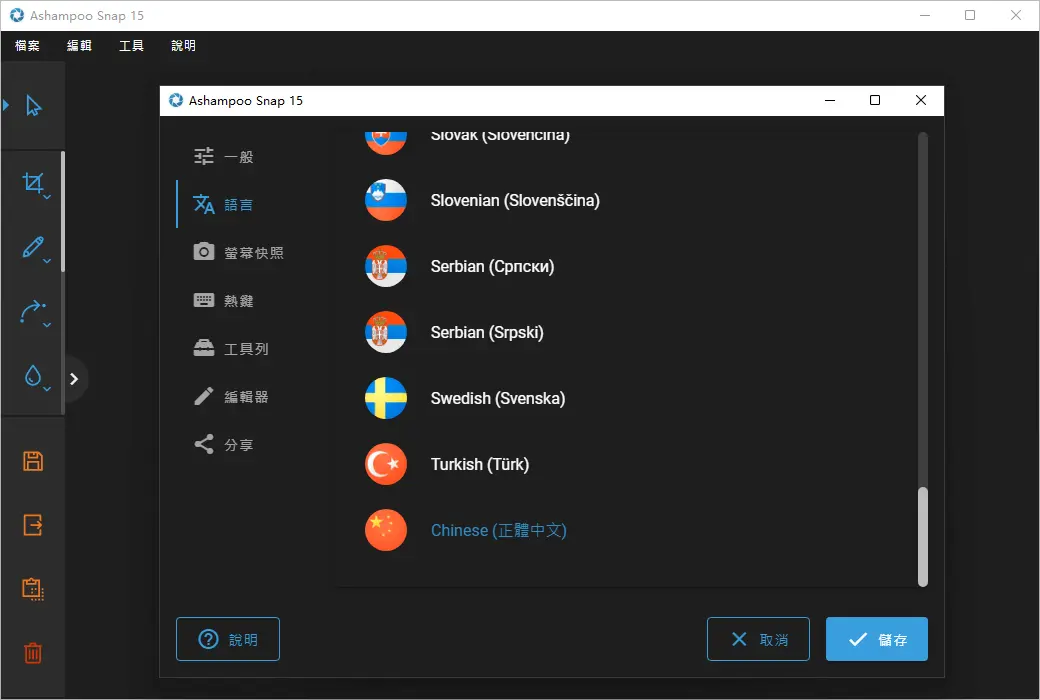
Task: Switch to 熱鍵 settings section
Action: (x=224, y=301)
